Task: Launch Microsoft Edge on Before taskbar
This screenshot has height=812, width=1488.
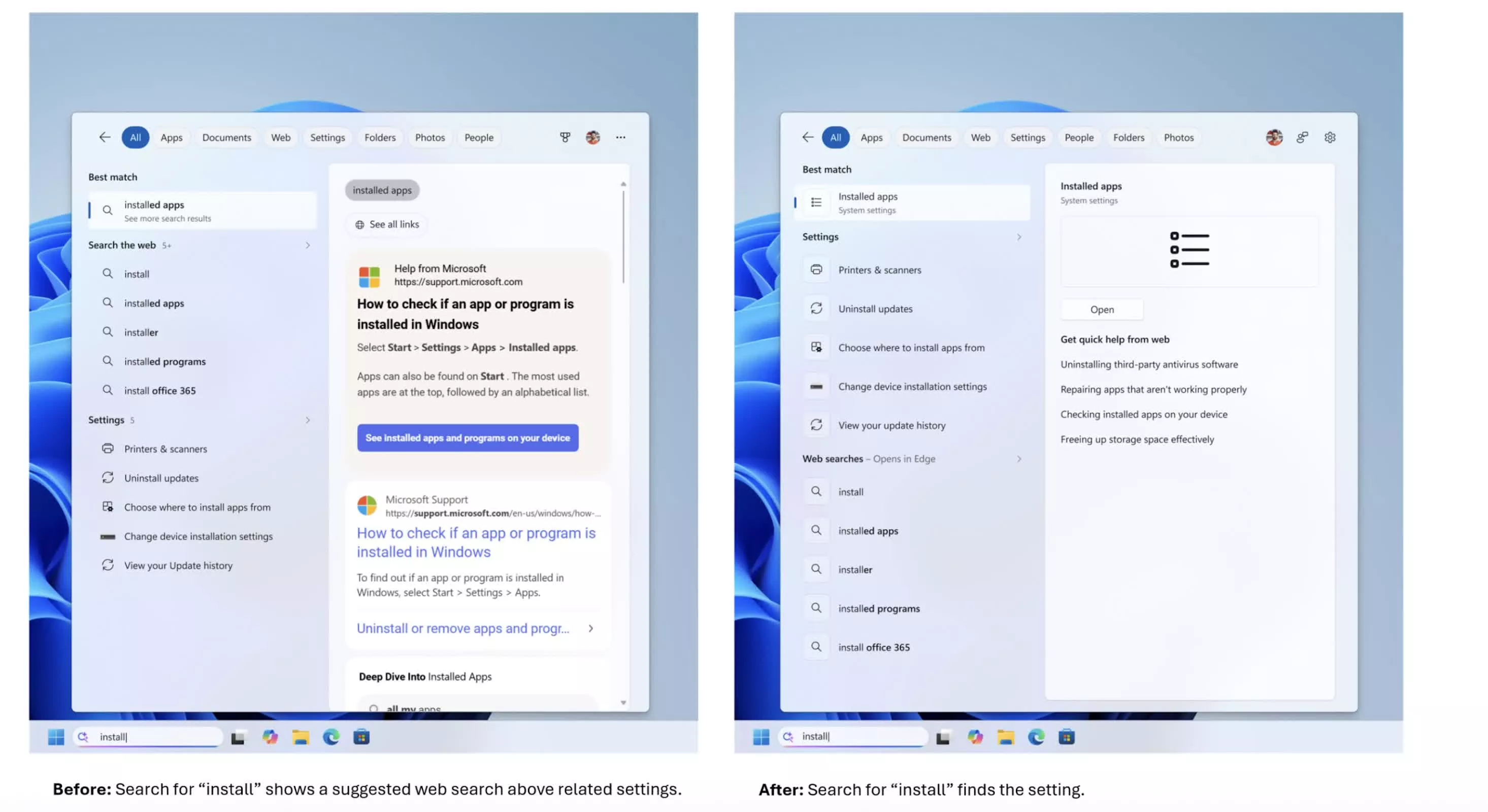Action: click(331, 737)
